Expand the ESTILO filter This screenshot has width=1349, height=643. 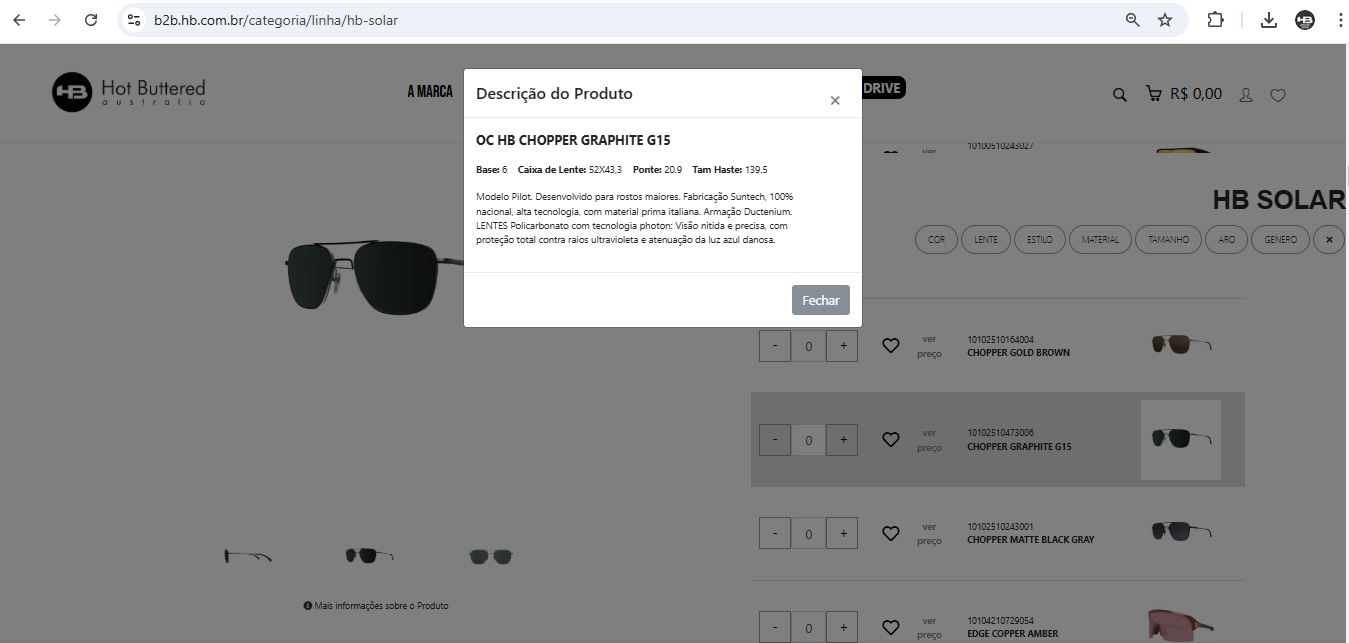pyautogui.click(x=1039, y=240)
